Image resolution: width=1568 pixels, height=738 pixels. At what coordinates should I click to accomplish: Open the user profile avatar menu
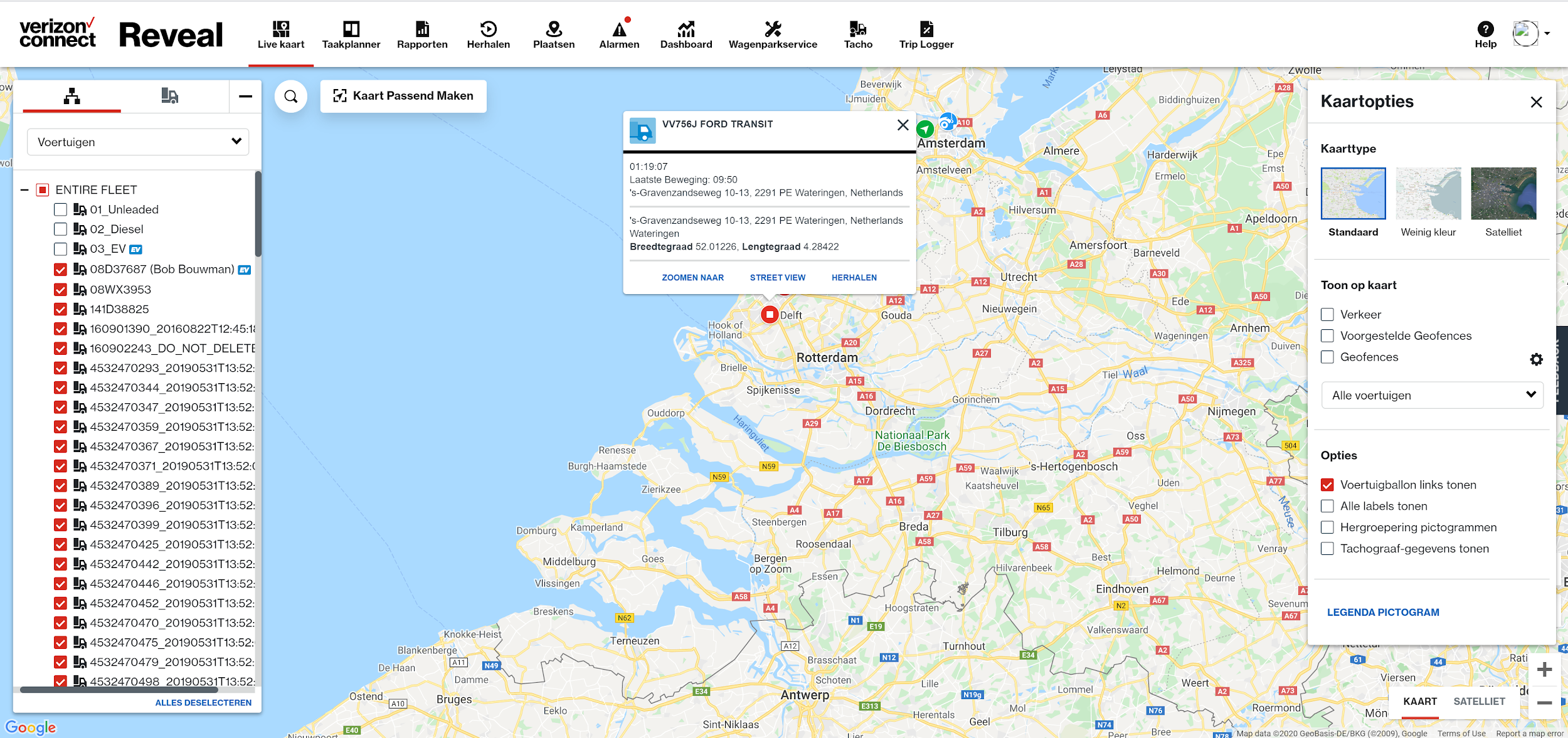click(1525, 33)
